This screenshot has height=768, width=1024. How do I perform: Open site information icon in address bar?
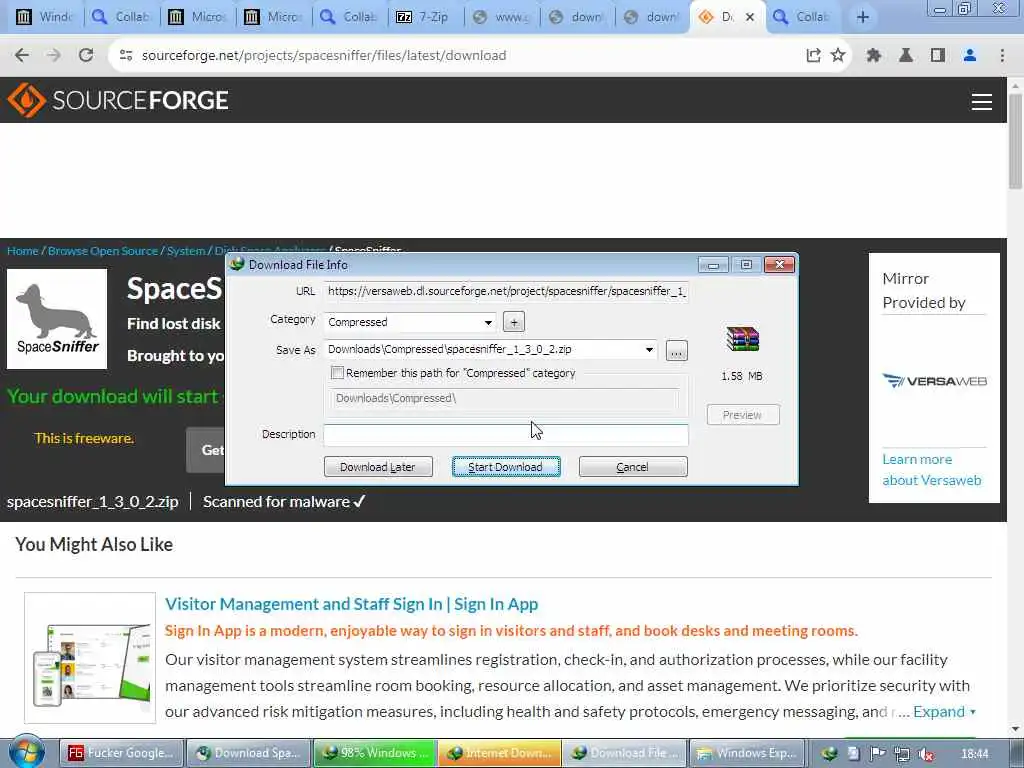point(126,56)
